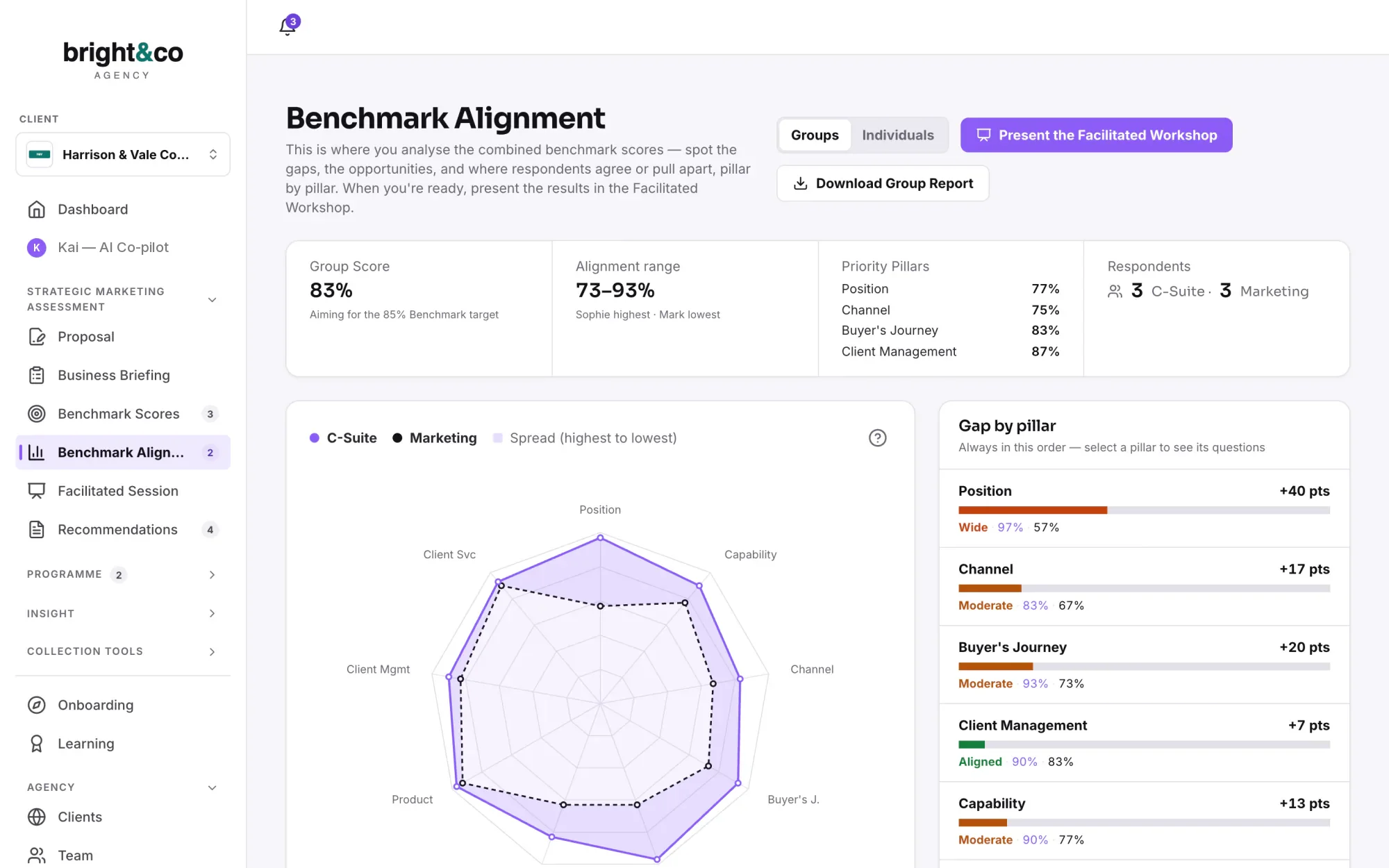1389x868 pixels.
Task: Click the Client Management green gap bar
Action: click(x=972, y=744)
